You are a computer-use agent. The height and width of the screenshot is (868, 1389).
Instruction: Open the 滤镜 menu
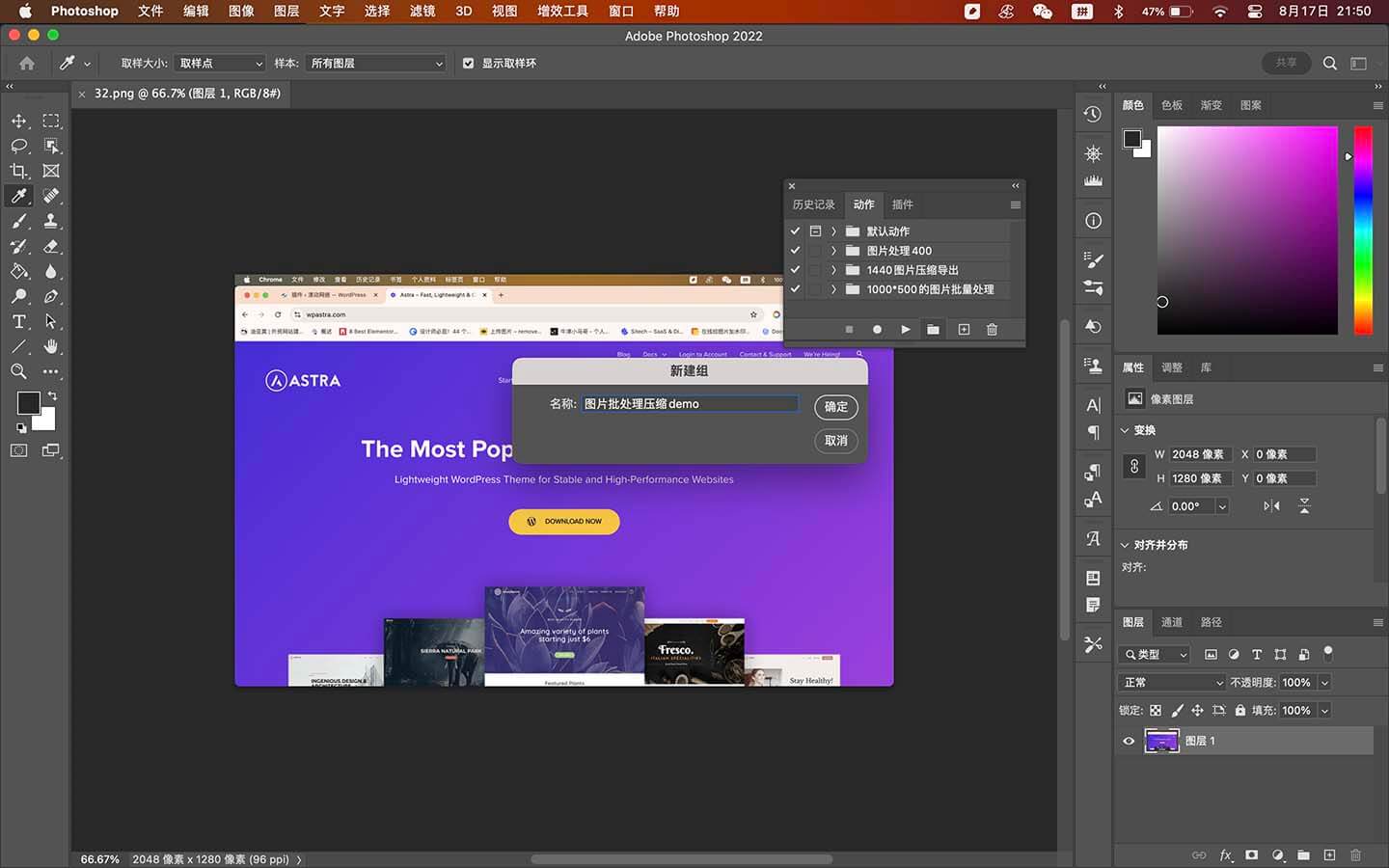[x=422, y=12]
